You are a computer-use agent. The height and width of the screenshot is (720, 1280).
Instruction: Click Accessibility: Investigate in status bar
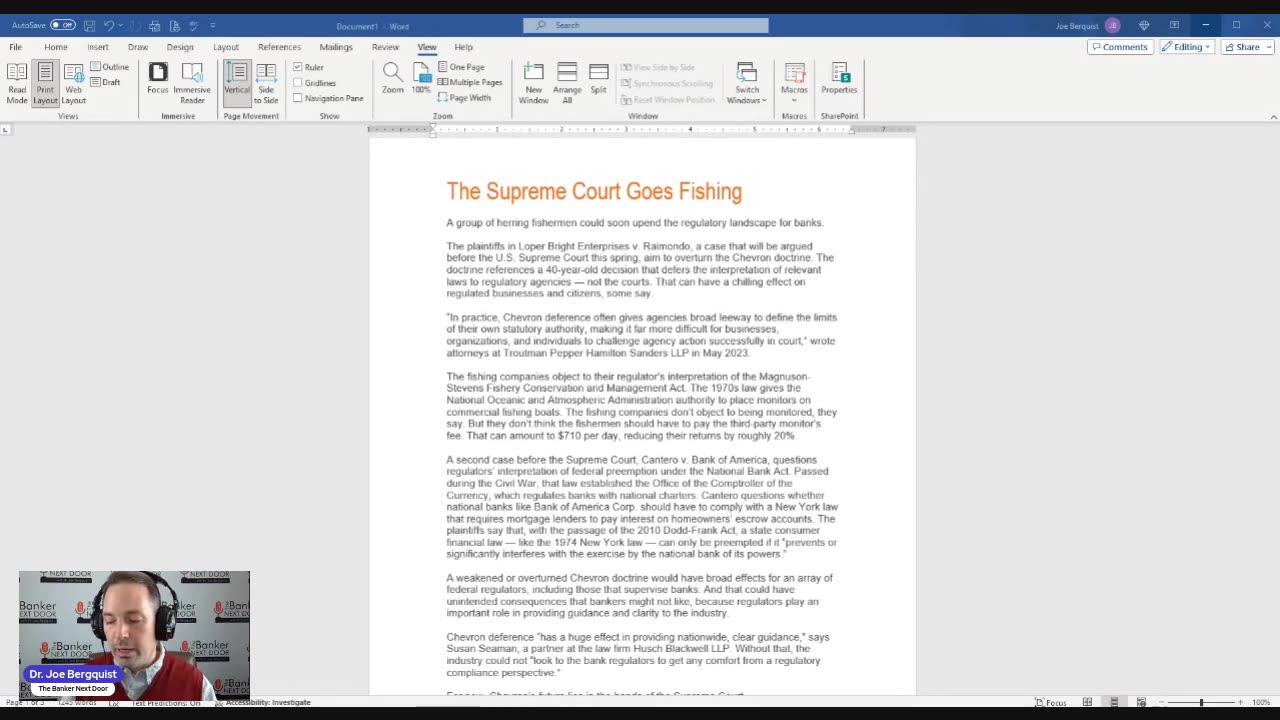[263, 702]
